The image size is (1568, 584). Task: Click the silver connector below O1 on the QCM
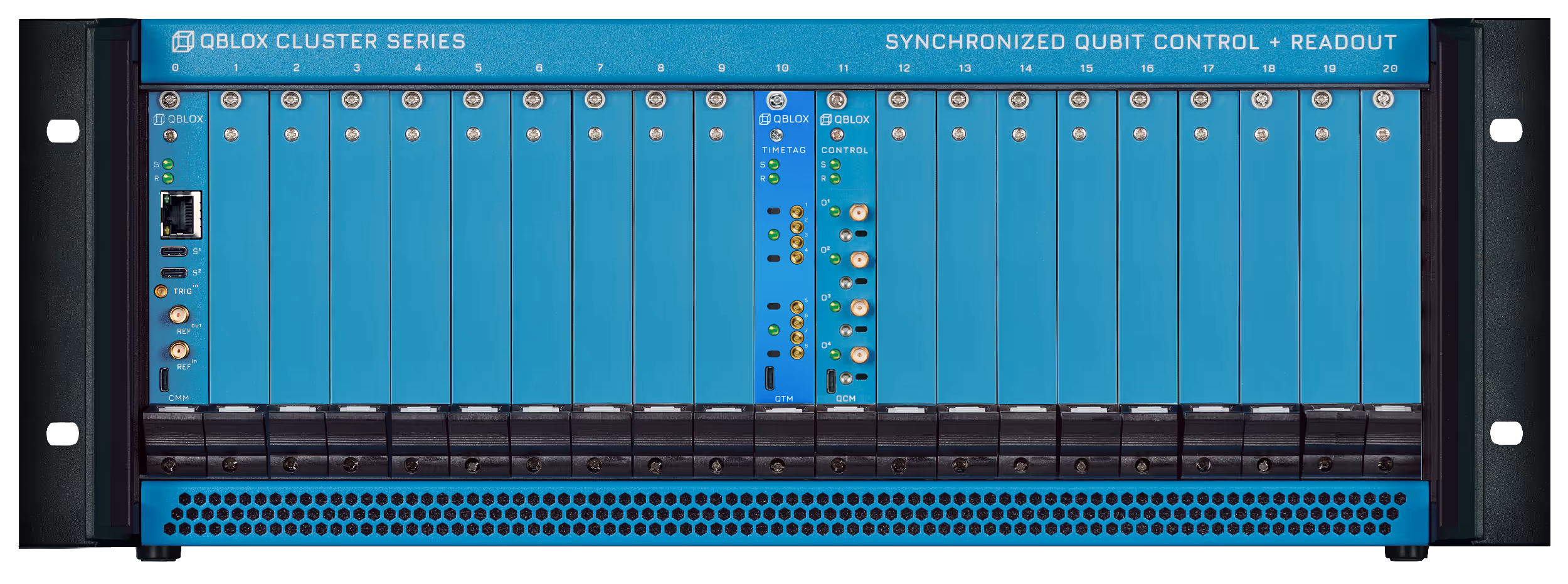(846, 235)
